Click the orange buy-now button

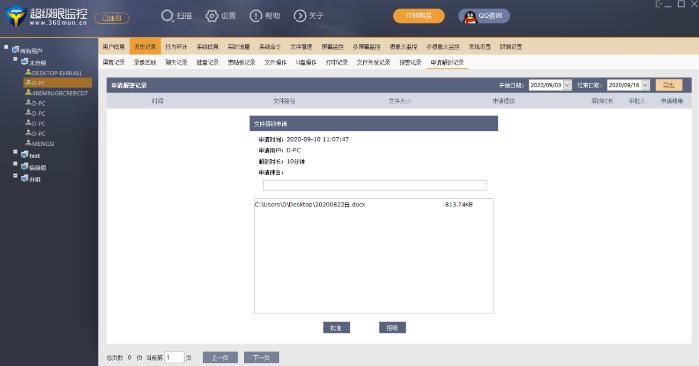click(x=419, y=16)
